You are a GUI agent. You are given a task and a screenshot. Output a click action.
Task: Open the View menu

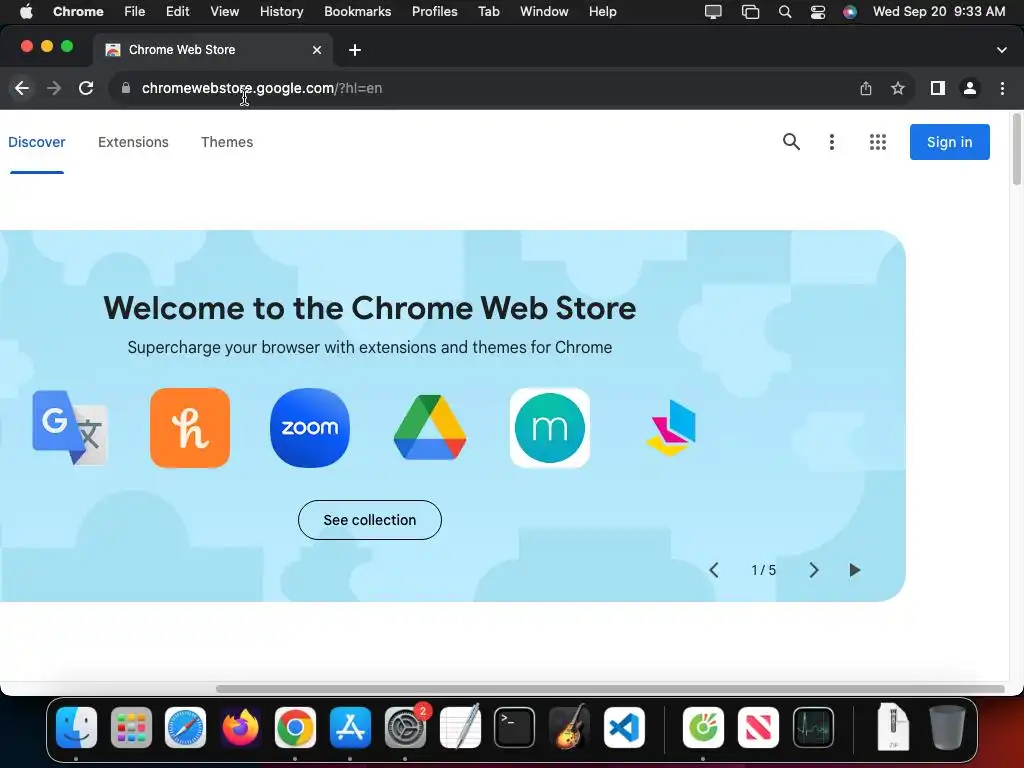coord(224,11)
